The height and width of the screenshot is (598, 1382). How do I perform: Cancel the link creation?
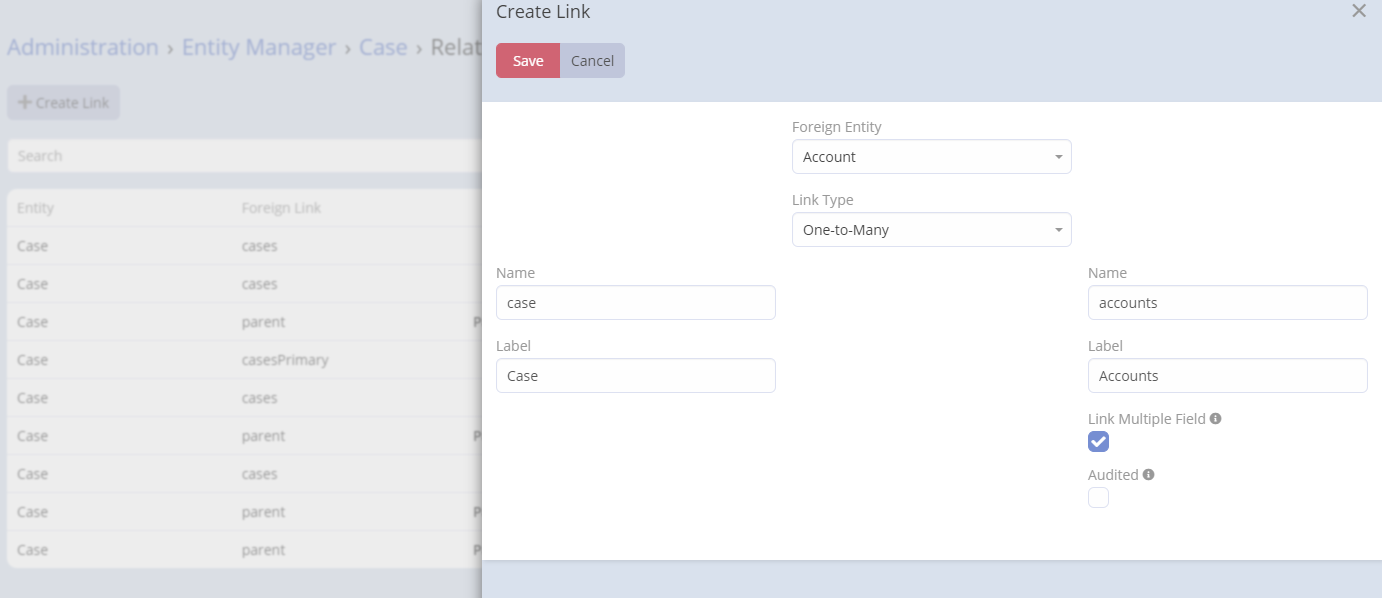592,61
